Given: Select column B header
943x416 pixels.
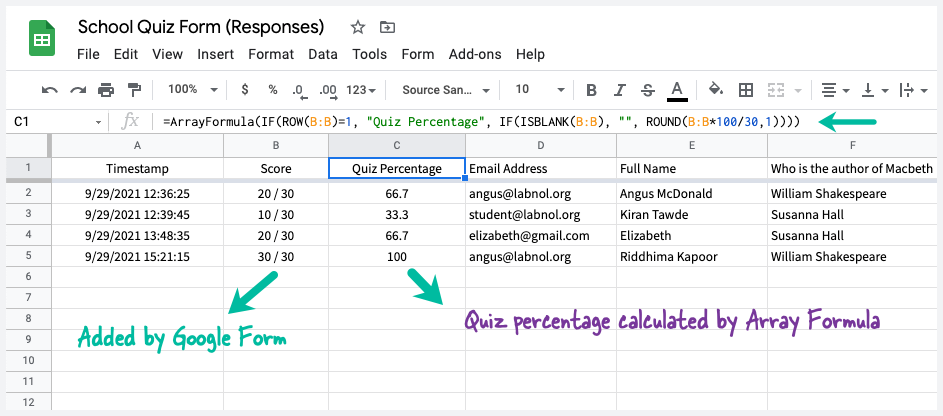Looking at the screenshot, I should (x=276, y=145).
